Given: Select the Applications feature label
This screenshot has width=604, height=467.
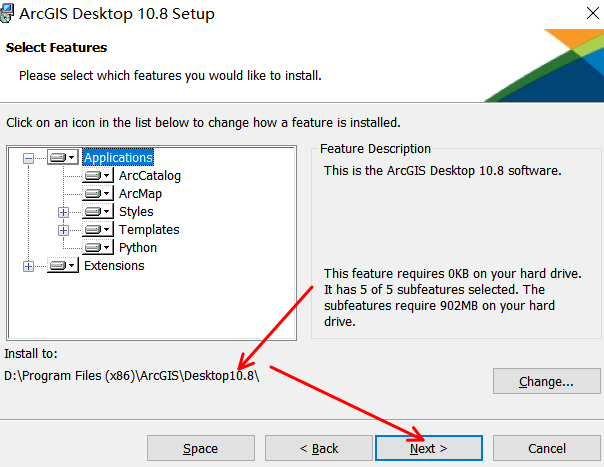Looking at the screenshot, I should pos(118,158).
